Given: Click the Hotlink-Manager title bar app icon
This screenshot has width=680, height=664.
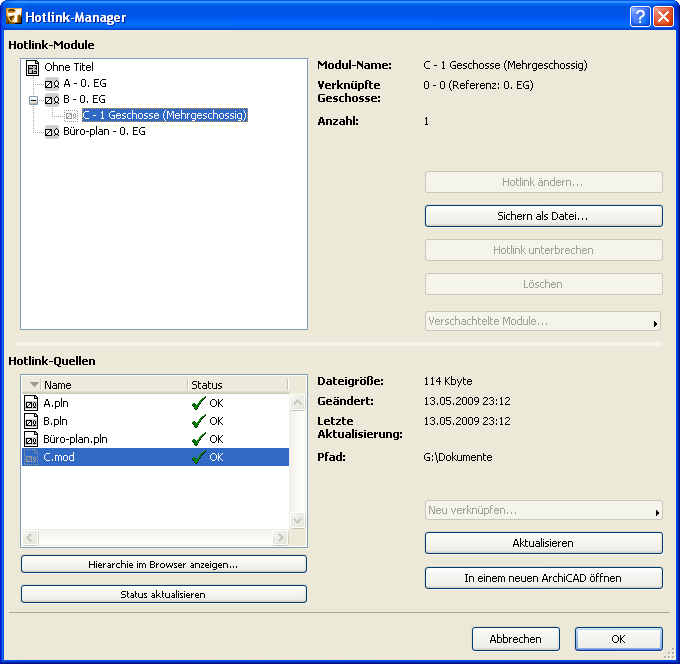Looking at the screenshot, I should click(x=14, y=16).
